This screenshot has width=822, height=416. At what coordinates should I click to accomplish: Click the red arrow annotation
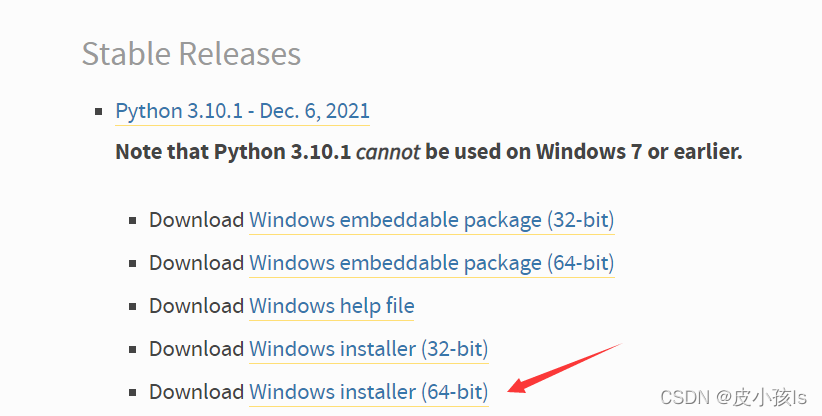(x=564, y=367)
